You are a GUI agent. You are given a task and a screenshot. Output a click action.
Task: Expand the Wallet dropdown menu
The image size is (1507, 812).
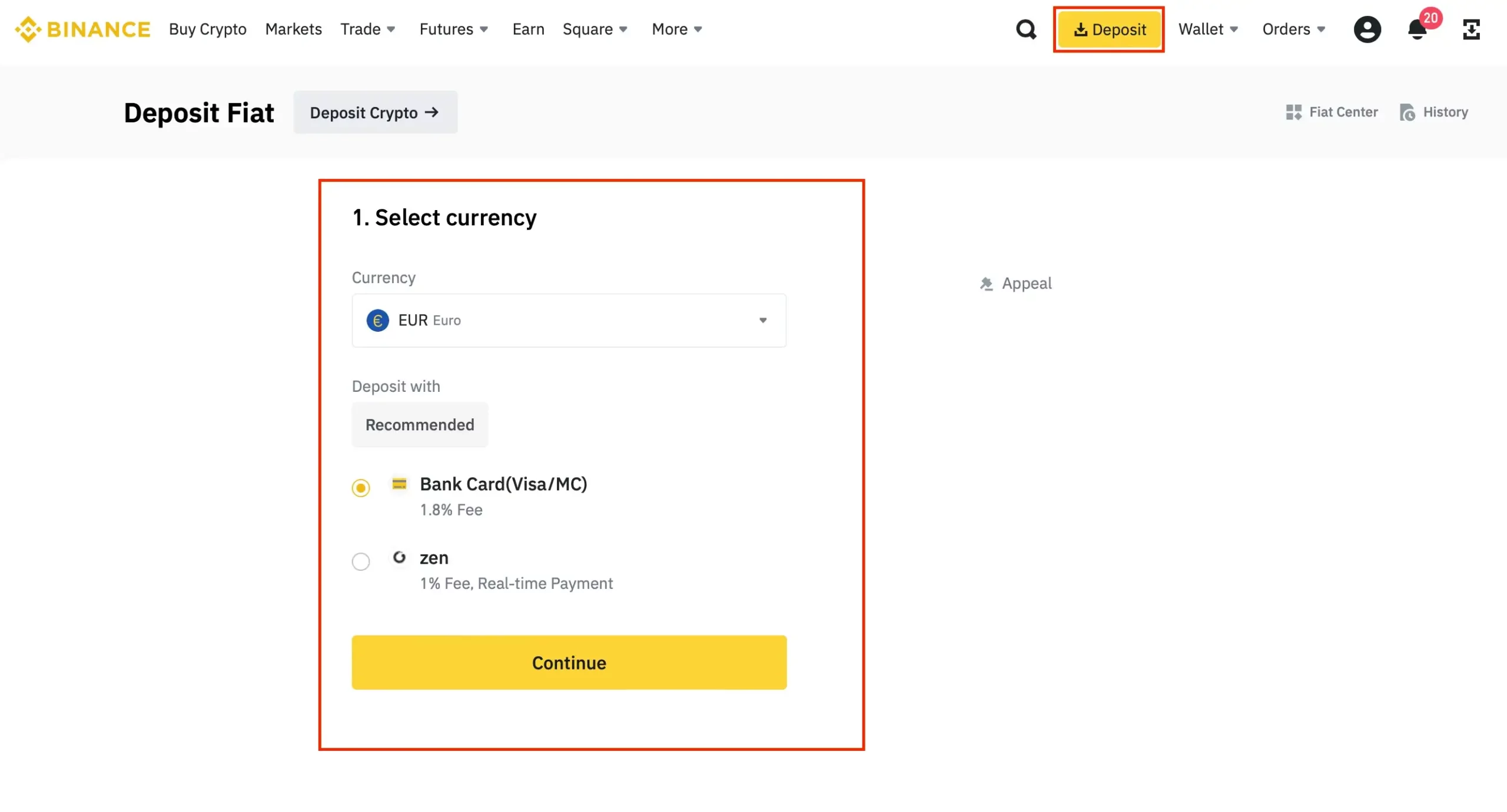click(1207, 28)
